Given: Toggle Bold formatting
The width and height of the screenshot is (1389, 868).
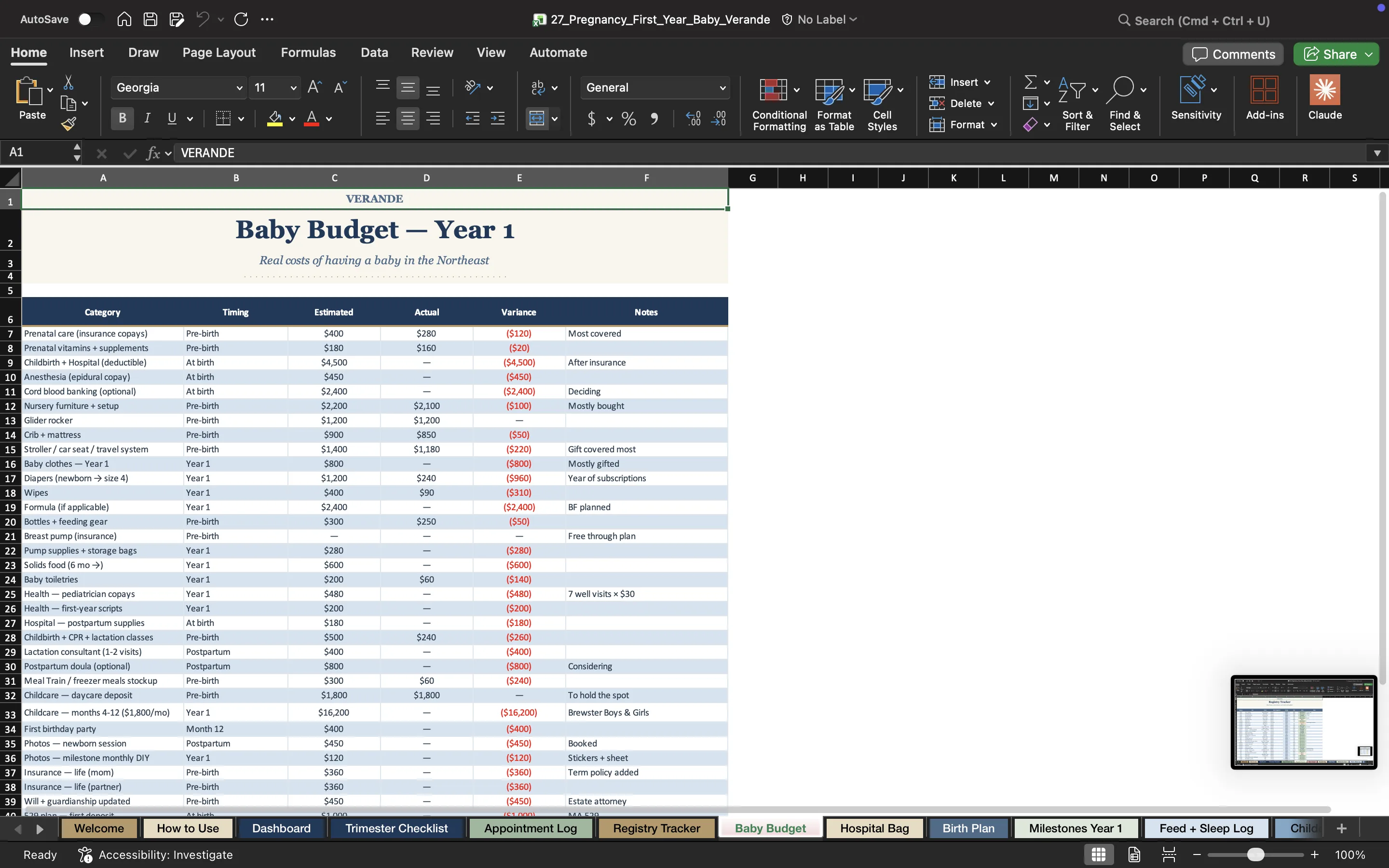Looking at the screenshot, I should [122, 119].
